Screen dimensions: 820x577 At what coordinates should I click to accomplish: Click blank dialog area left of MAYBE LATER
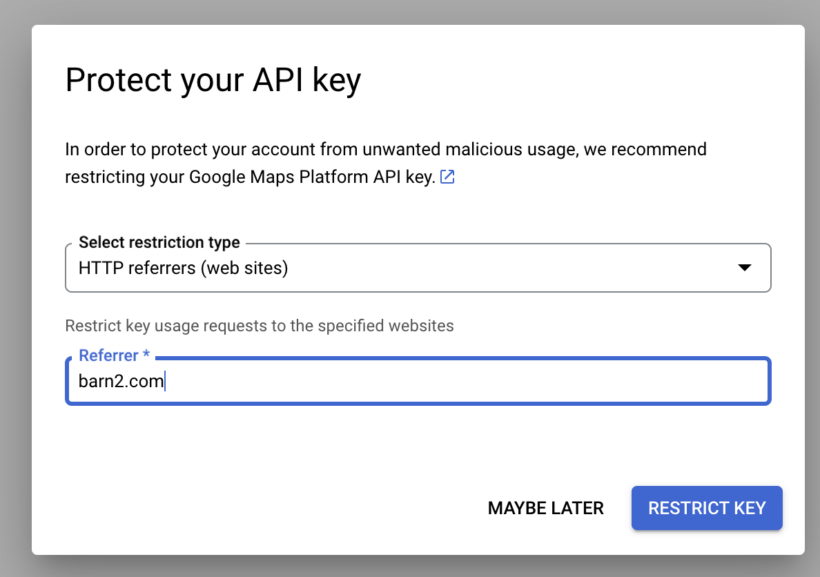[x=250, y=508]
